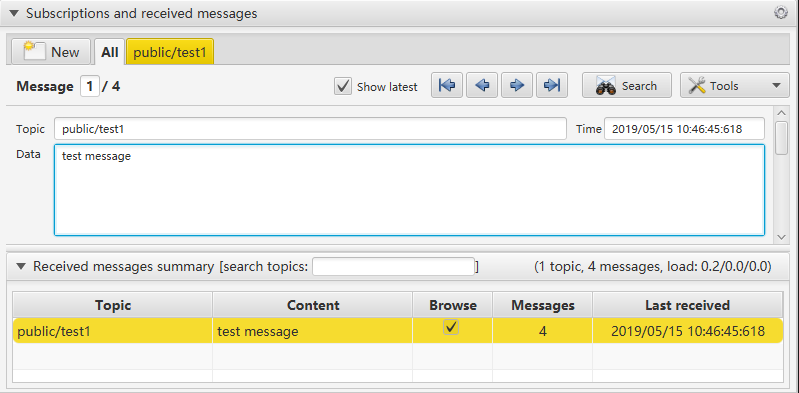
Task: Click the last received timestamp cell in the table
Action: (x=687, y=331)
